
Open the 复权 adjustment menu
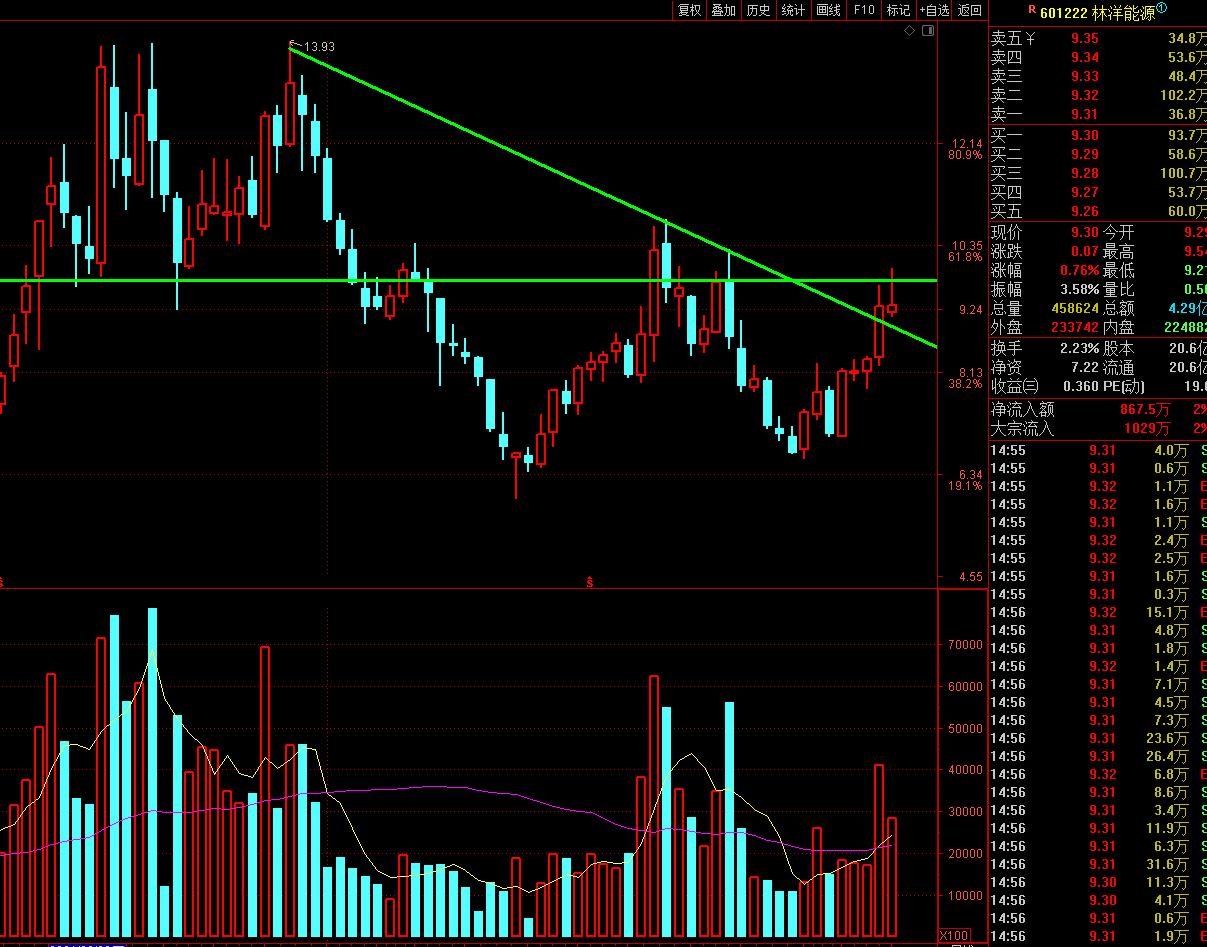690,10
